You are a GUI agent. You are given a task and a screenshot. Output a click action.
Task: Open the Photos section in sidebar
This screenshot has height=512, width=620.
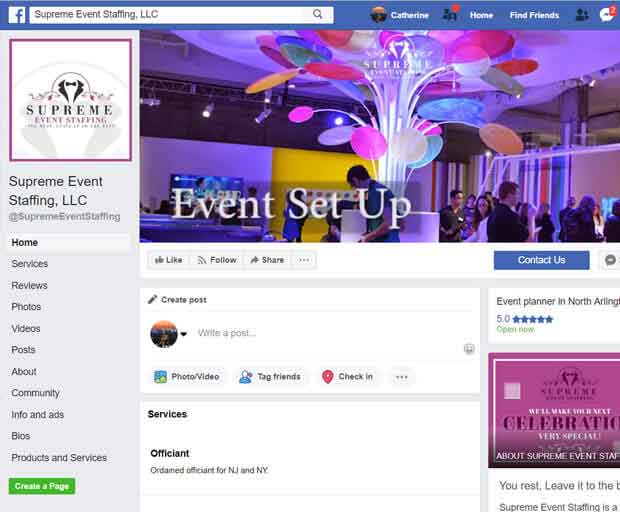pos(26,307)
